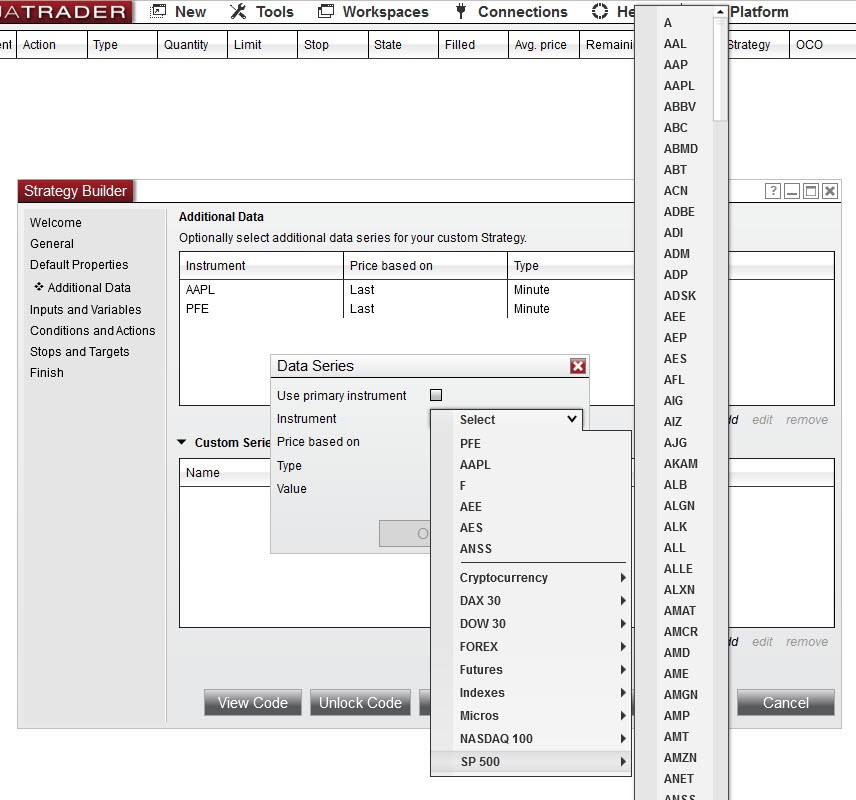Screen dimensions: 856x800
Task: Go to the Welcome step
Action: click(x=56, y=223)
